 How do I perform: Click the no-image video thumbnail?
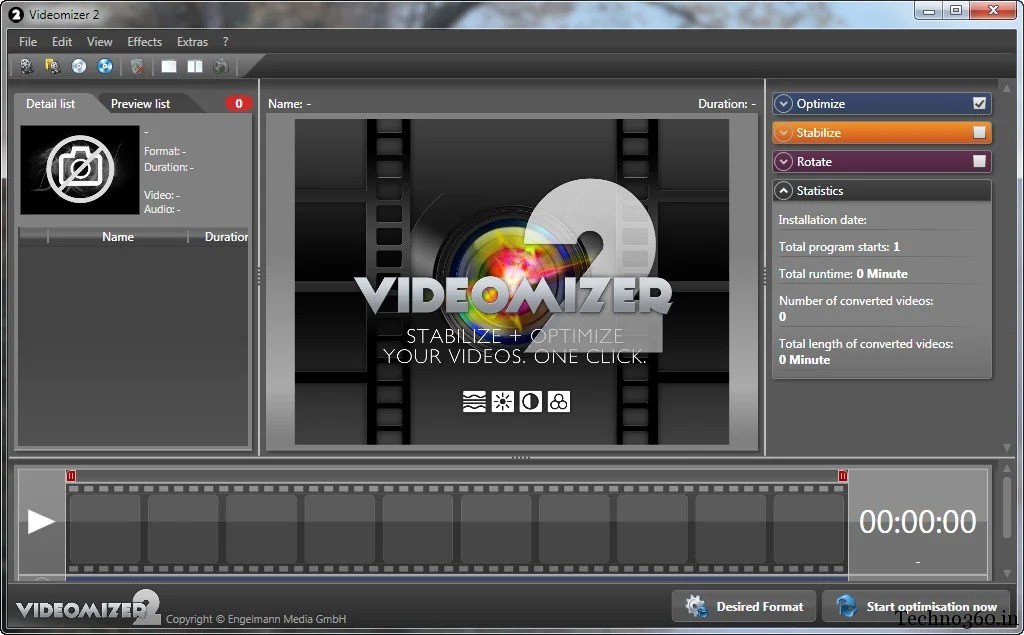(80, 170)
